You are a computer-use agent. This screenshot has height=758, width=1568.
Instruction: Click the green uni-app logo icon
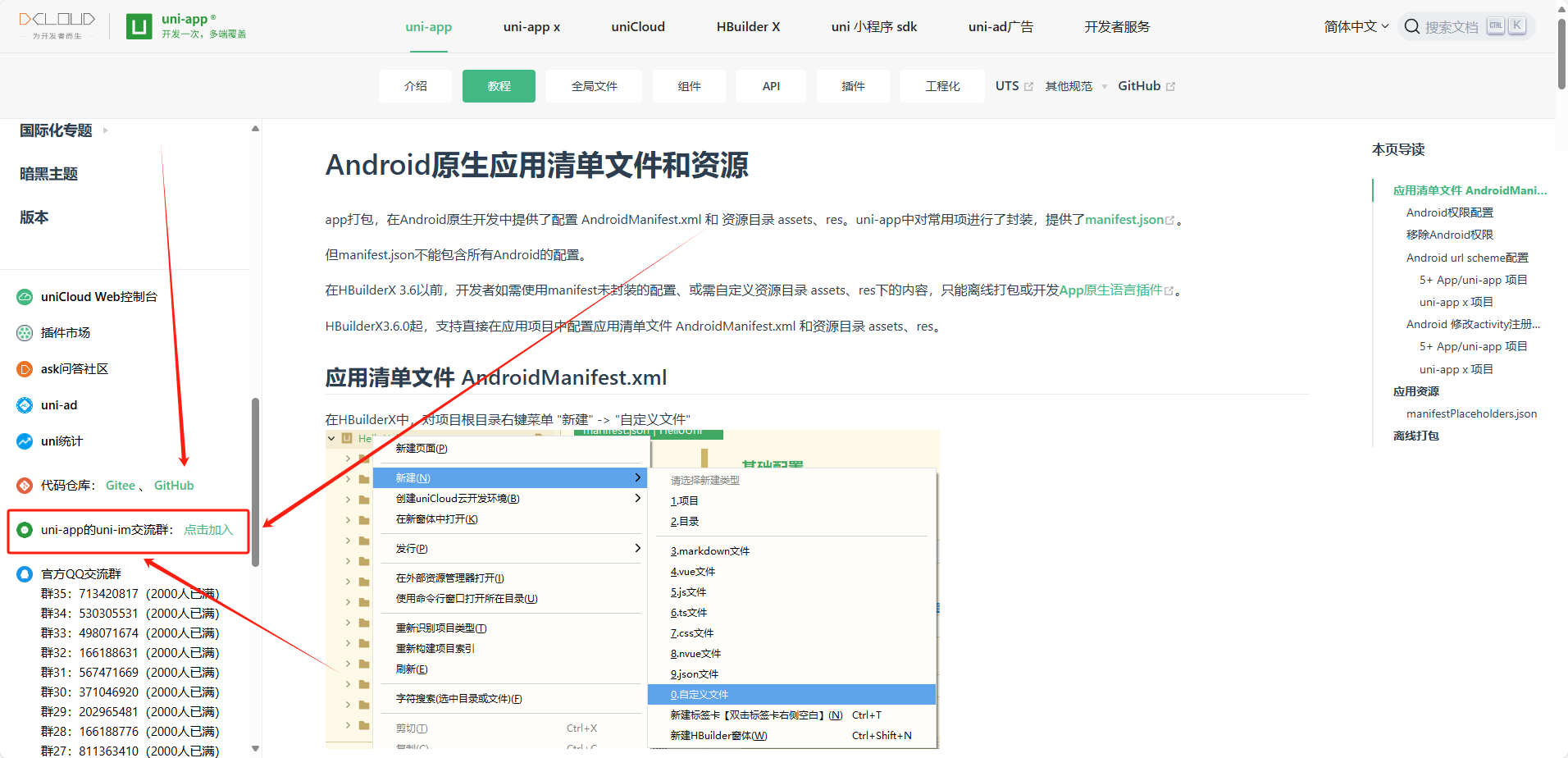point(139,26)
